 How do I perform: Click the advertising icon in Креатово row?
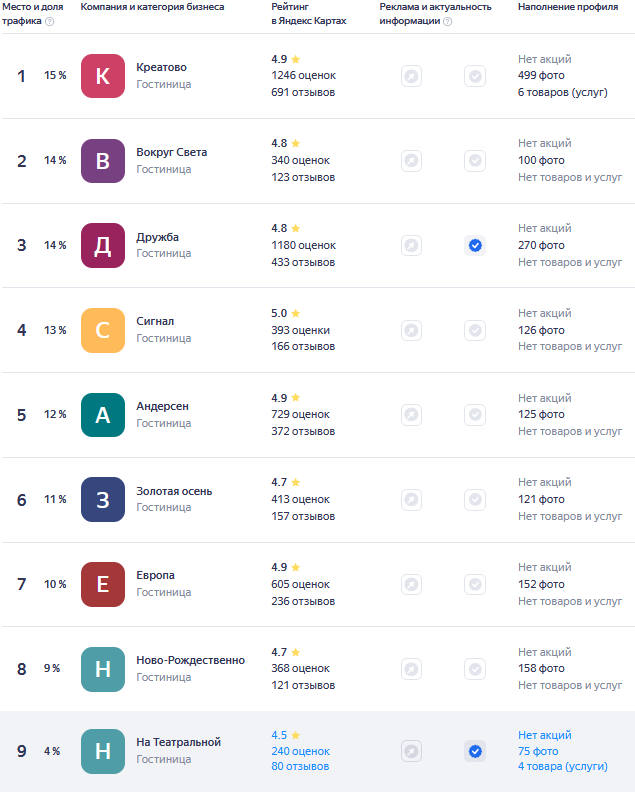click(412, 76)
